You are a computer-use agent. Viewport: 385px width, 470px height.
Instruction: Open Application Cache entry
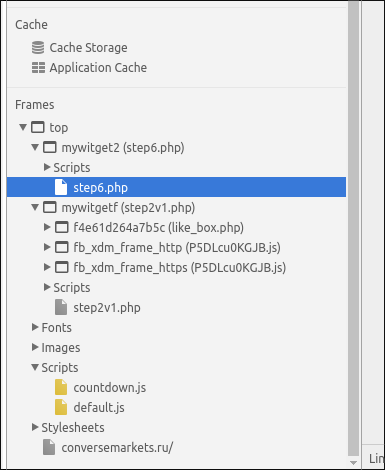coord(98,68)
